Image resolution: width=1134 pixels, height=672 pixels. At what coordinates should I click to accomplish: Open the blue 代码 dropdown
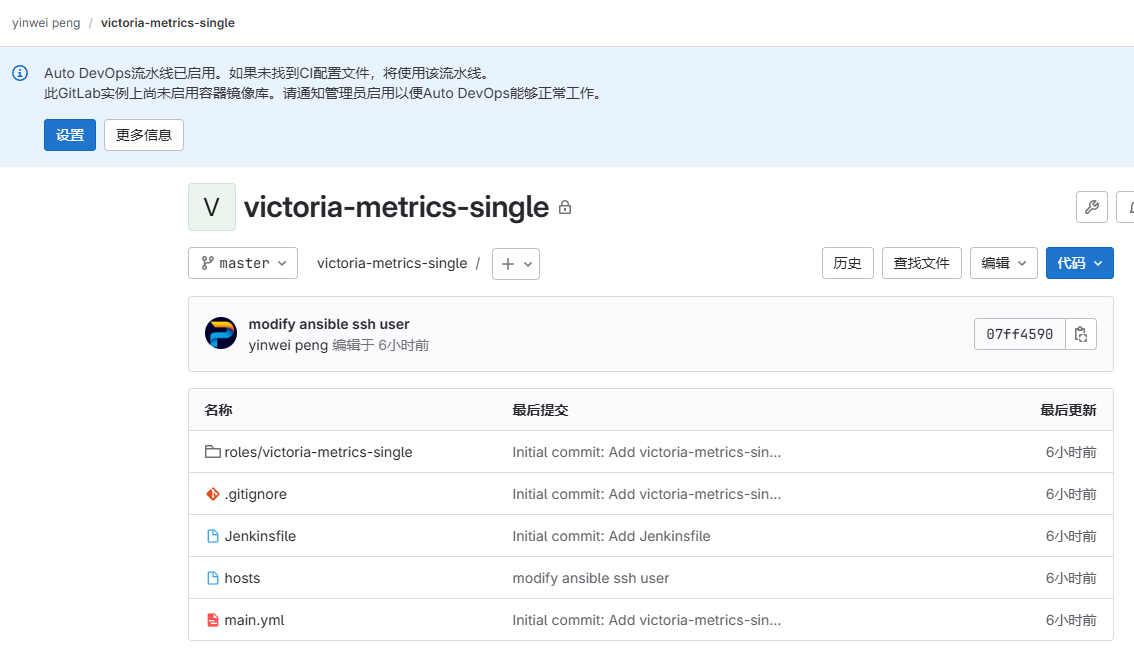click(x=1079, y=263)
